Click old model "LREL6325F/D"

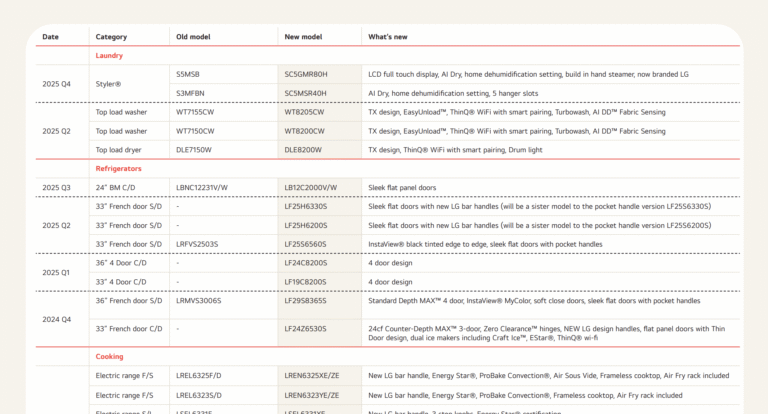pos(199,376)
